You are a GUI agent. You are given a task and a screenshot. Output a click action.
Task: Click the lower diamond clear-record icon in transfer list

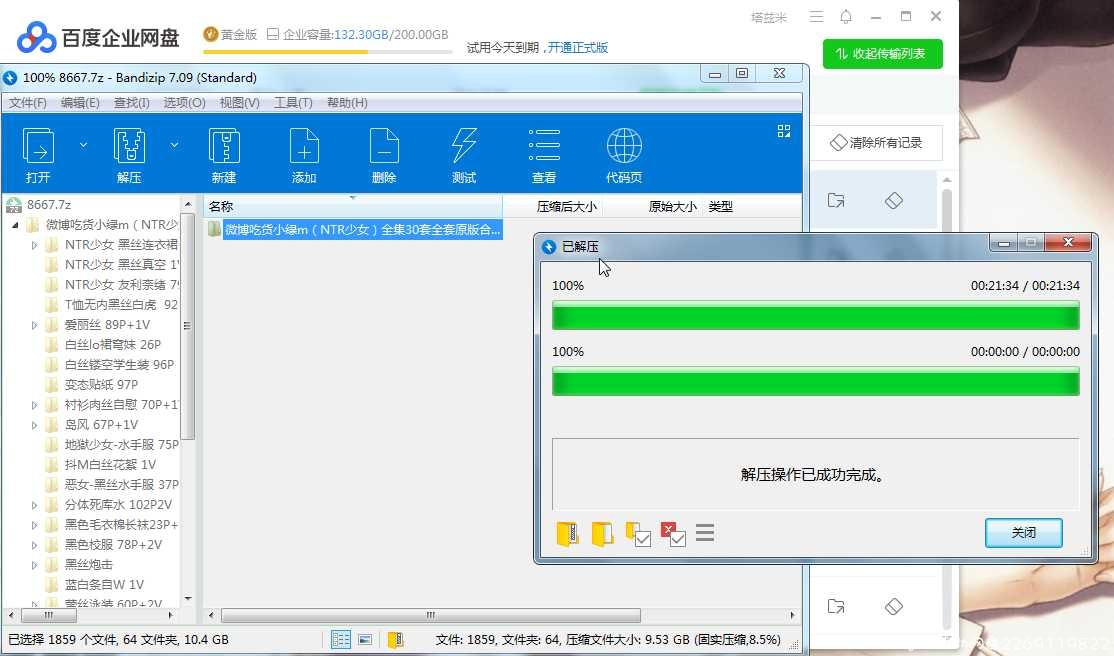point(894,606)
